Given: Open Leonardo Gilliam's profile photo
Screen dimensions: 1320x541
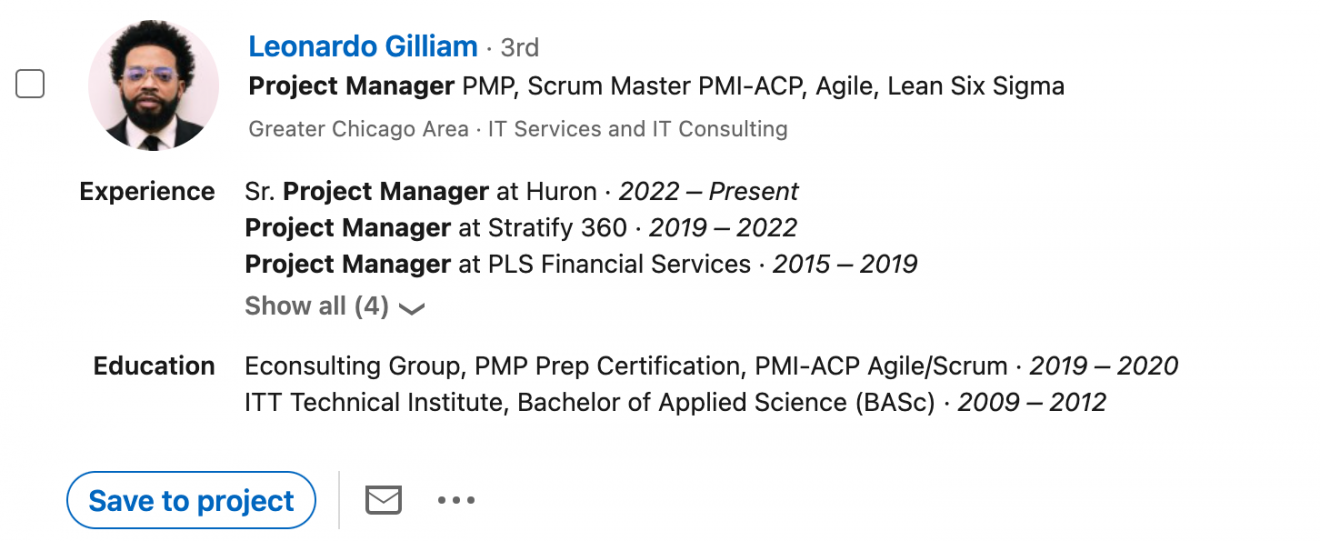Looking at the screenshot, I should [x=153, y=85].
